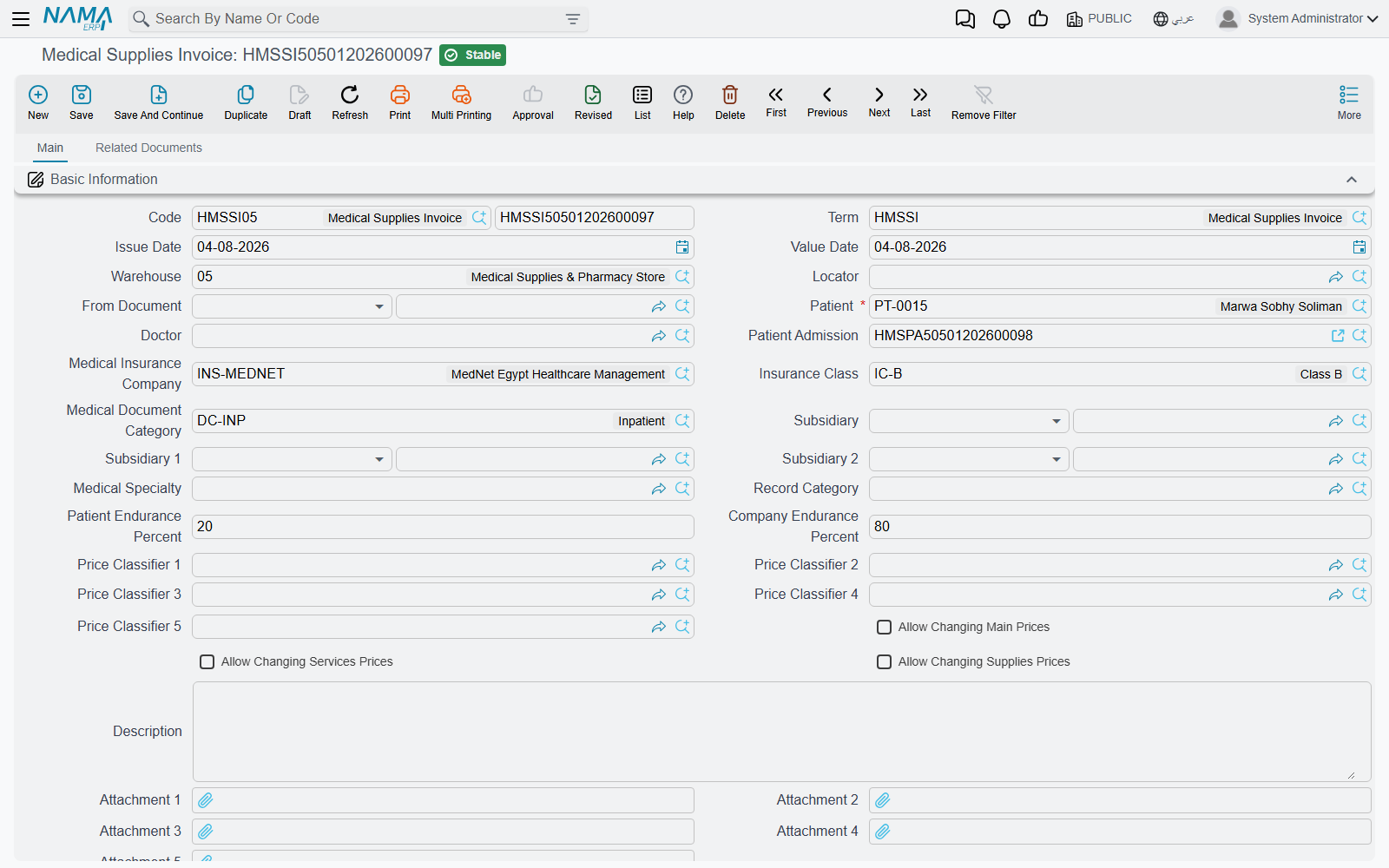This screenshot has width=1389, height=868.
Task: Open the More toolbar menu
Action: [1349, 102]
